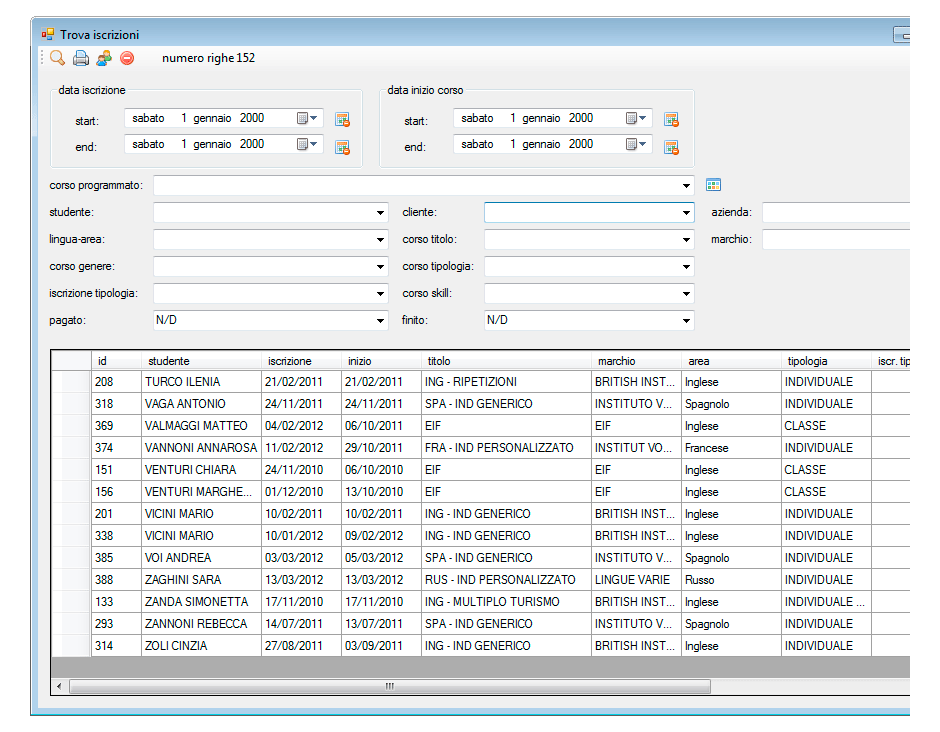
Task: Select cell VALMAGGI MATTEO
Action: pos(201,426)
